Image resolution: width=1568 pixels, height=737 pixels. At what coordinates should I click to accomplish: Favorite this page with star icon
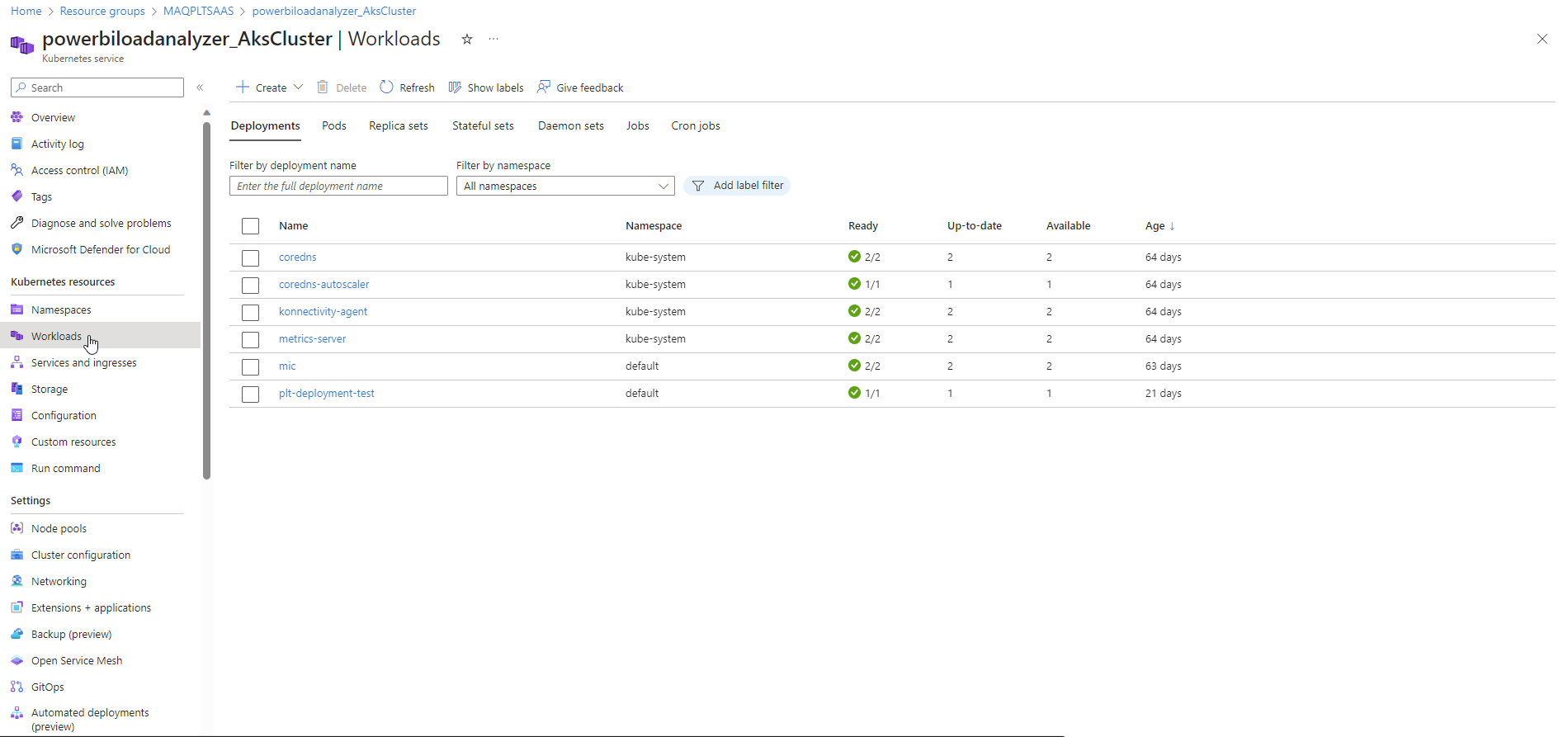467,40
